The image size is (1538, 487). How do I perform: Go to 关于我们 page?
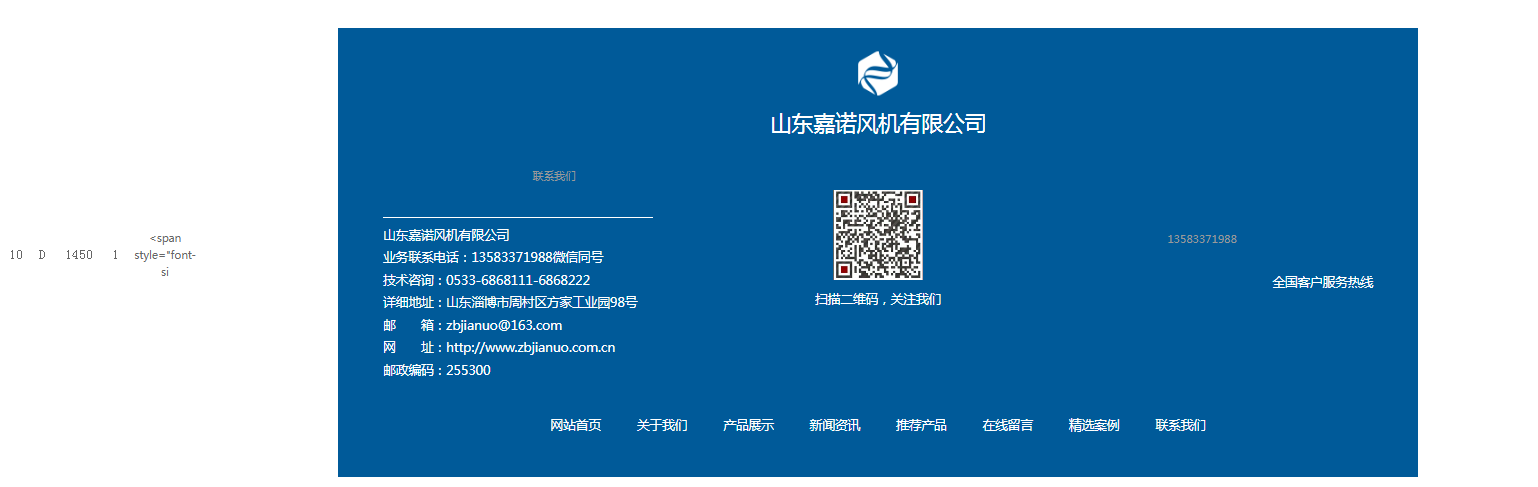[662, 425]
